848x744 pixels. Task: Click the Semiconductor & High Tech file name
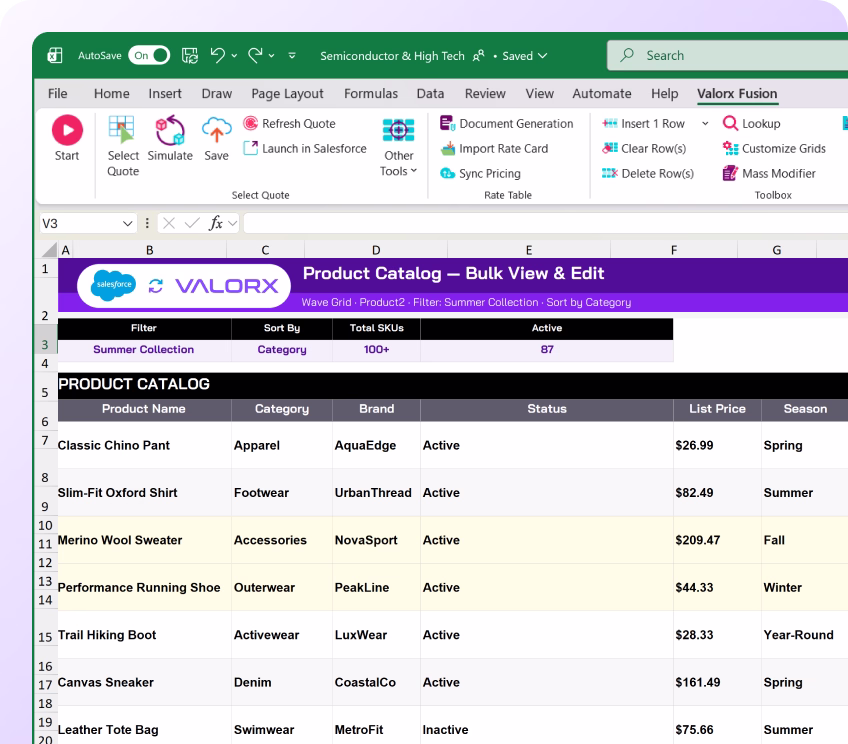tap(392, 56)
